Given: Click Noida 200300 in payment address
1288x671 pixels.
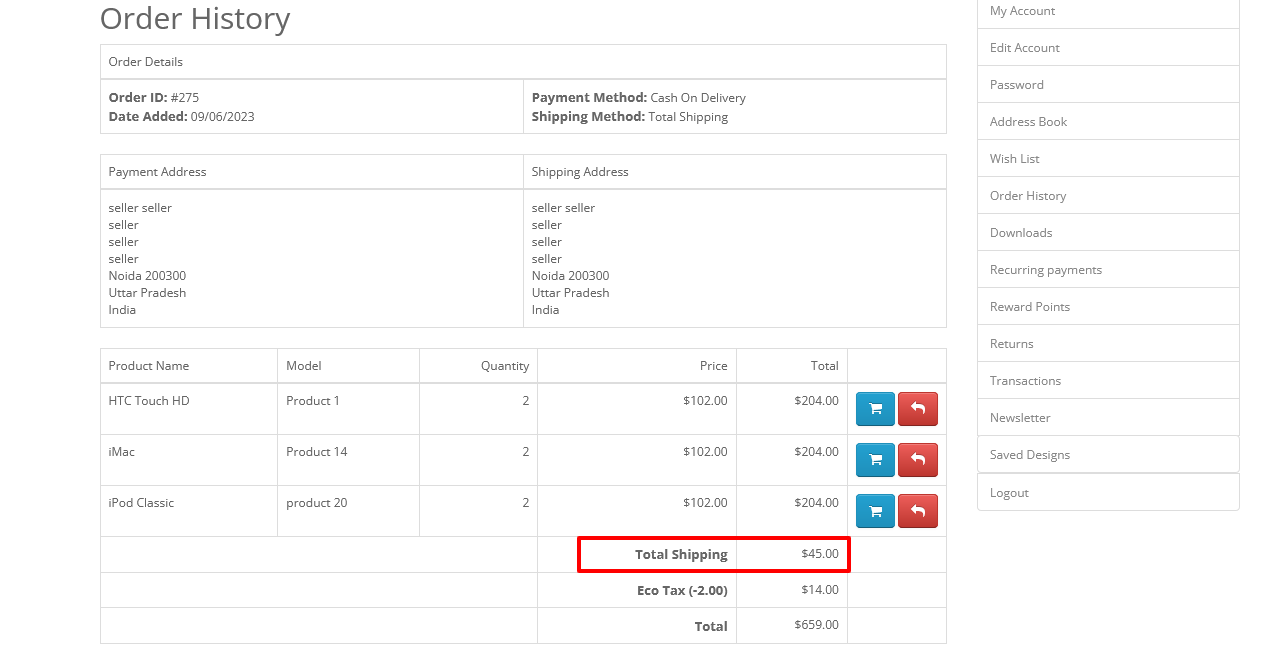Looking at the screenshot, I should (x=147, y=276).
